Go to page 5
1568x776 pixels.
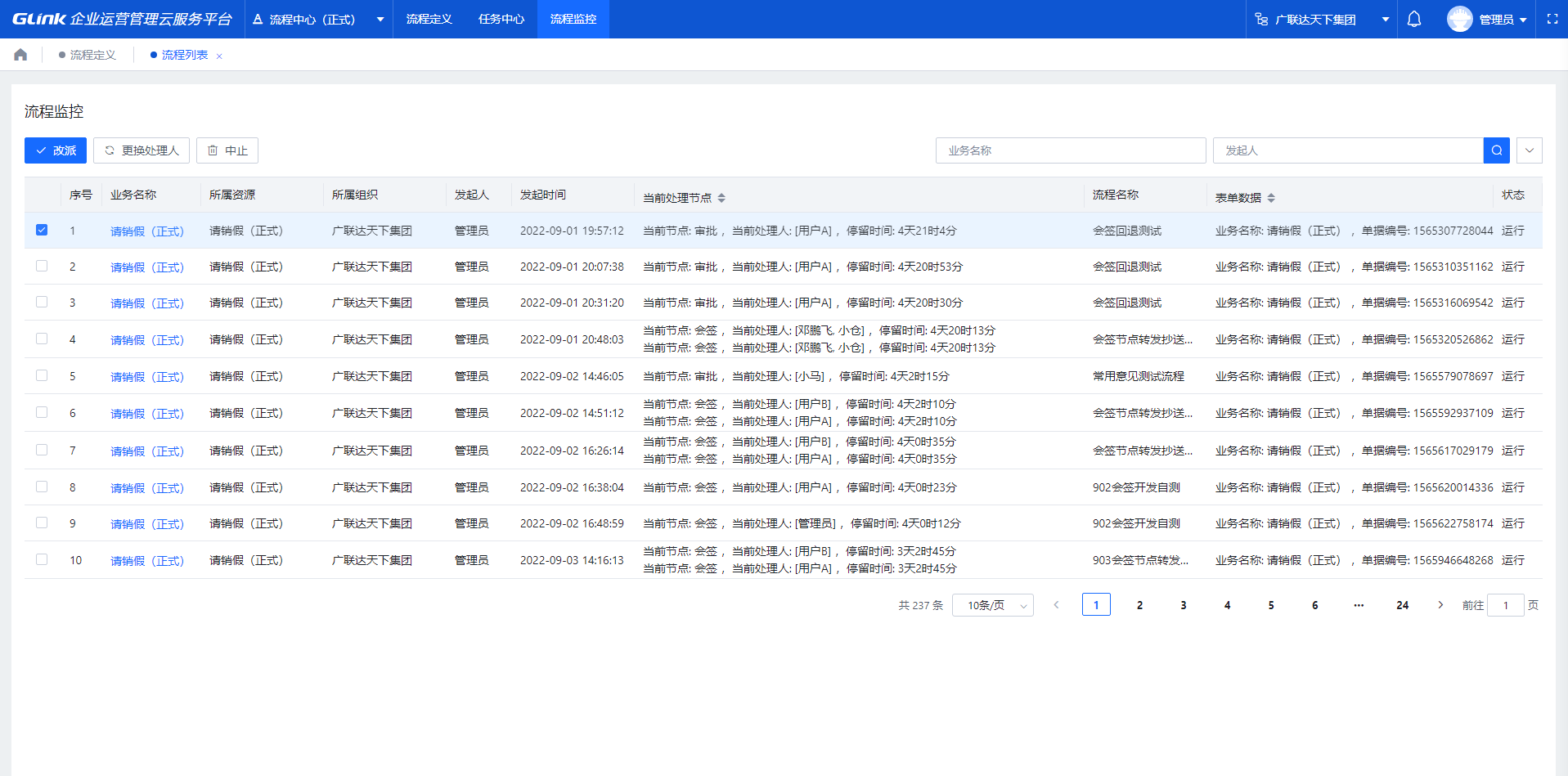(1271, 605)
